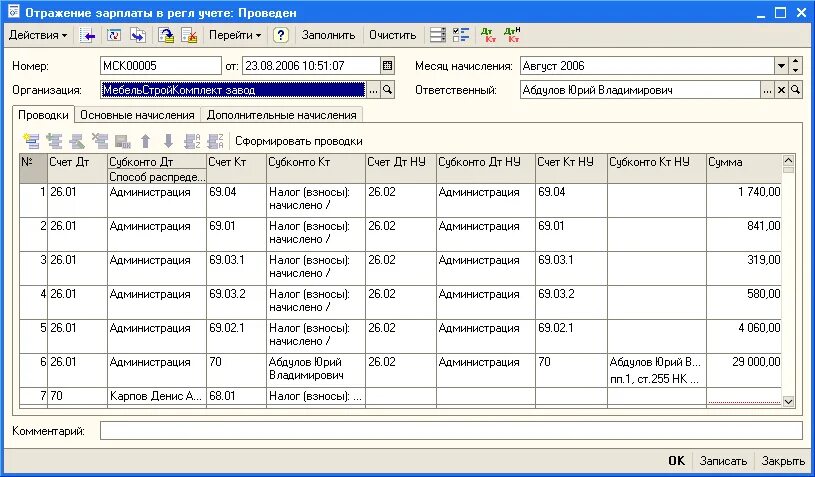The height and width of the screenshot is (477, 815).
Task: Click the table scrollbar up arrow
Action: pos(788,161)
